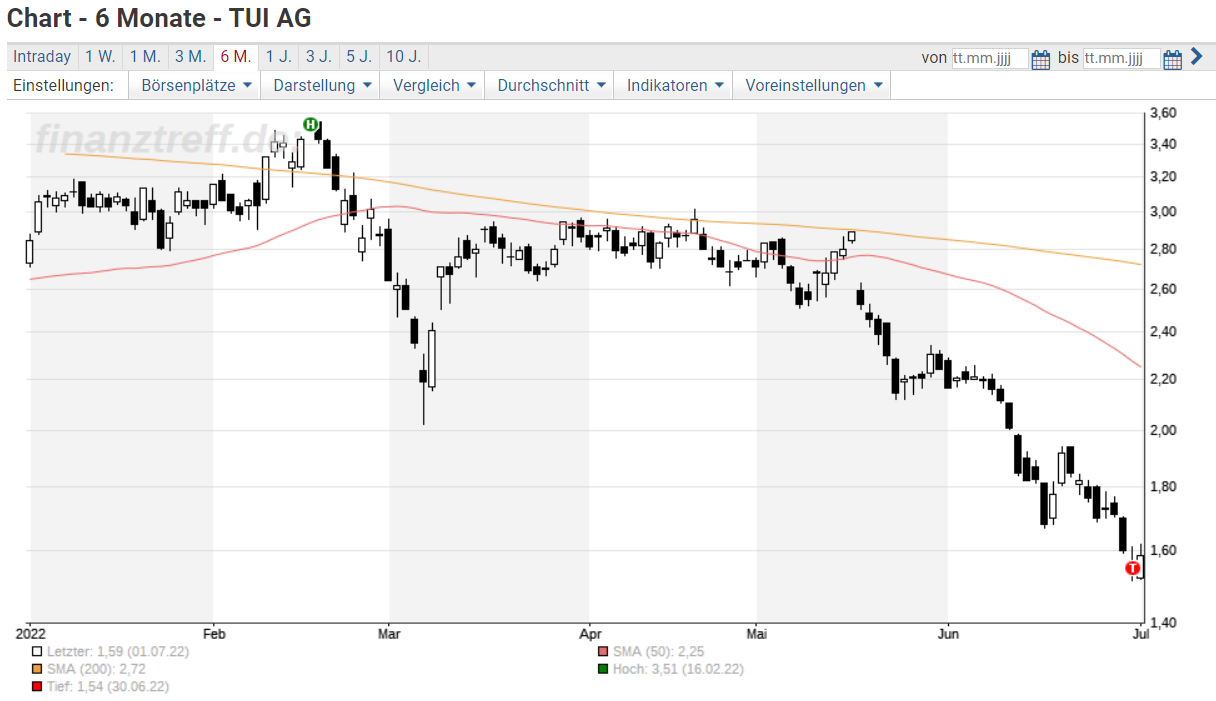Open the Indikatoren dropdown menu

point(674,86)
